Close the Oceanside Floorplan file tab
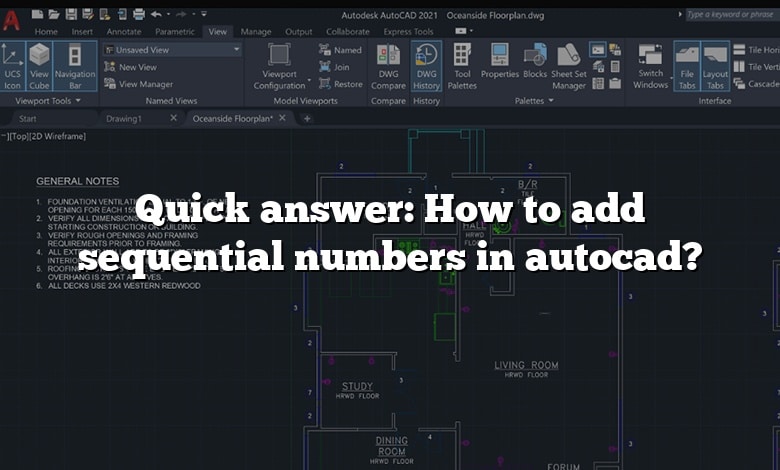 tap(283, 118)
